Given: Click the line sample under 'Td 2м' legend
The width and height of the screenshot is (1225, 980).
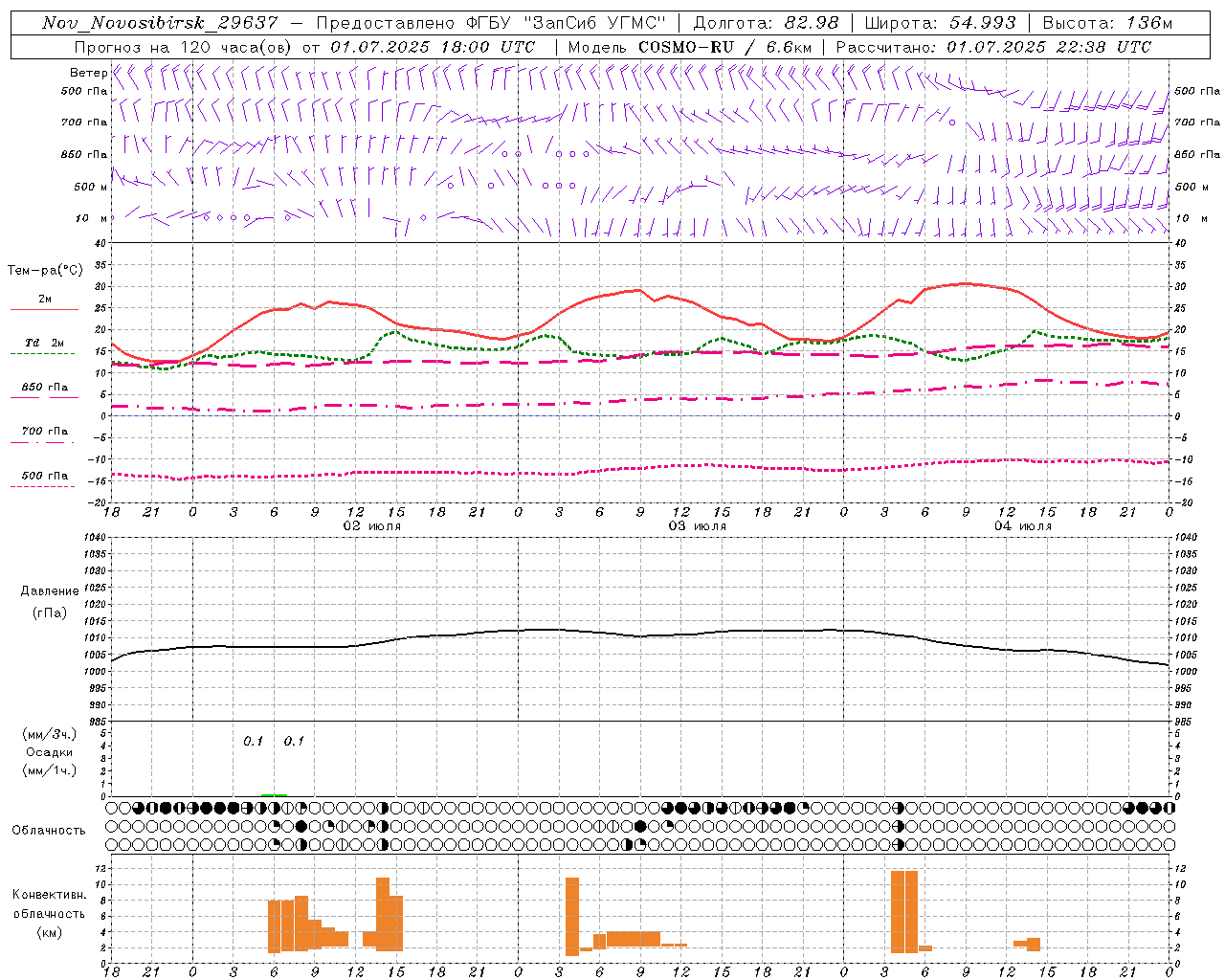Looking at the screenshot, I should coord(42,354).
